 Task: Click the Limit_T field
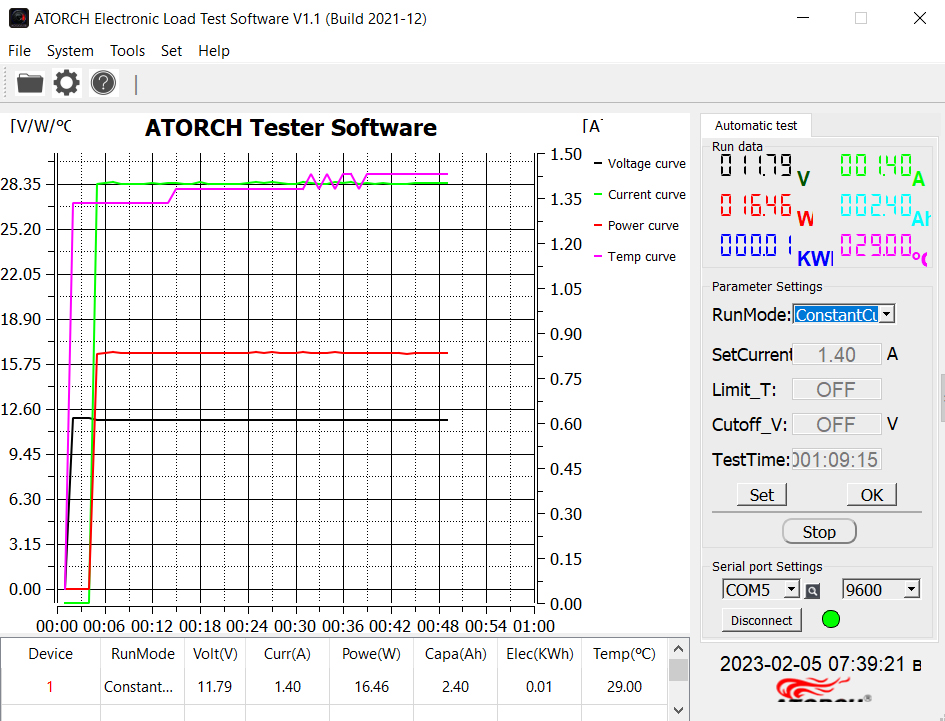tap(837, 389)
